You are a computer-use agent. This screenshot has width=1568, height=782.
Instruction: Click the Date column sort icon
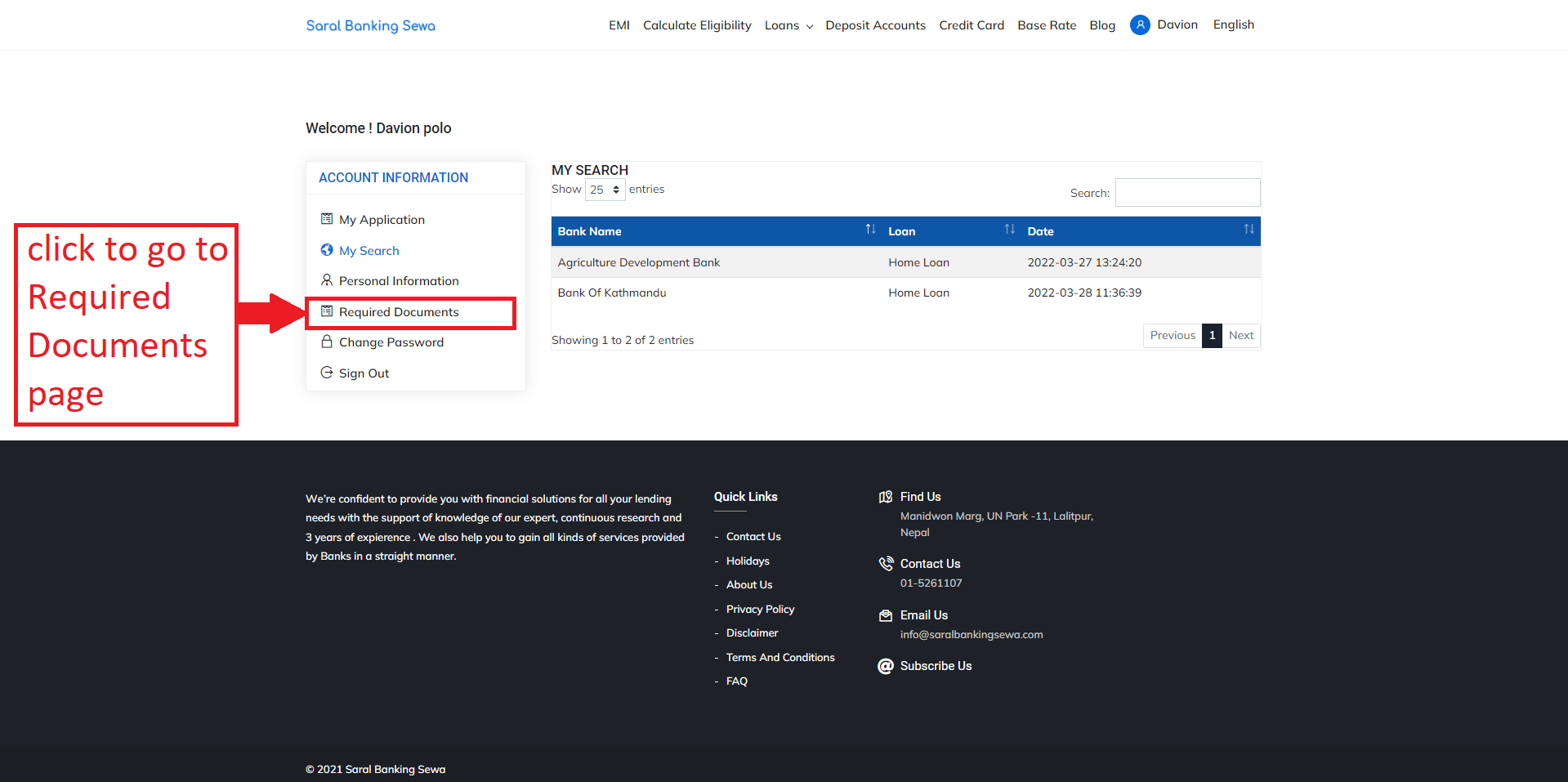1249,230
